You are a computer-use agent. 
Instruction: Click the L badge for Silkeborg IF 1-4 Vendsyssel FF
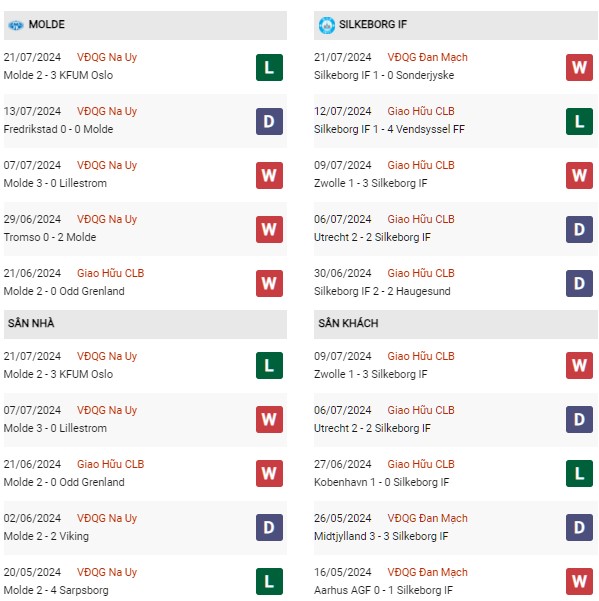tap(579, 122)
